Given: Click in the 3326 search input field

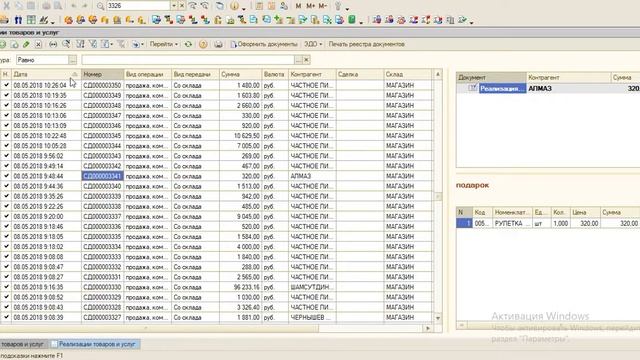Looking at the screenshot, I should tap(138, 6).
